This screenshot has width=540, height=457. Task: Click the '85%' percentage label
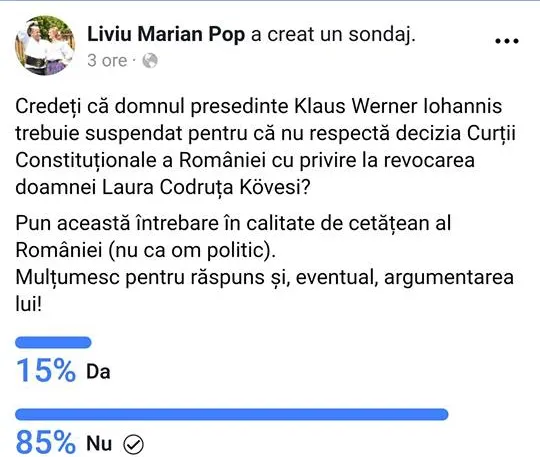pyautogui.click(x=46, y=442)
